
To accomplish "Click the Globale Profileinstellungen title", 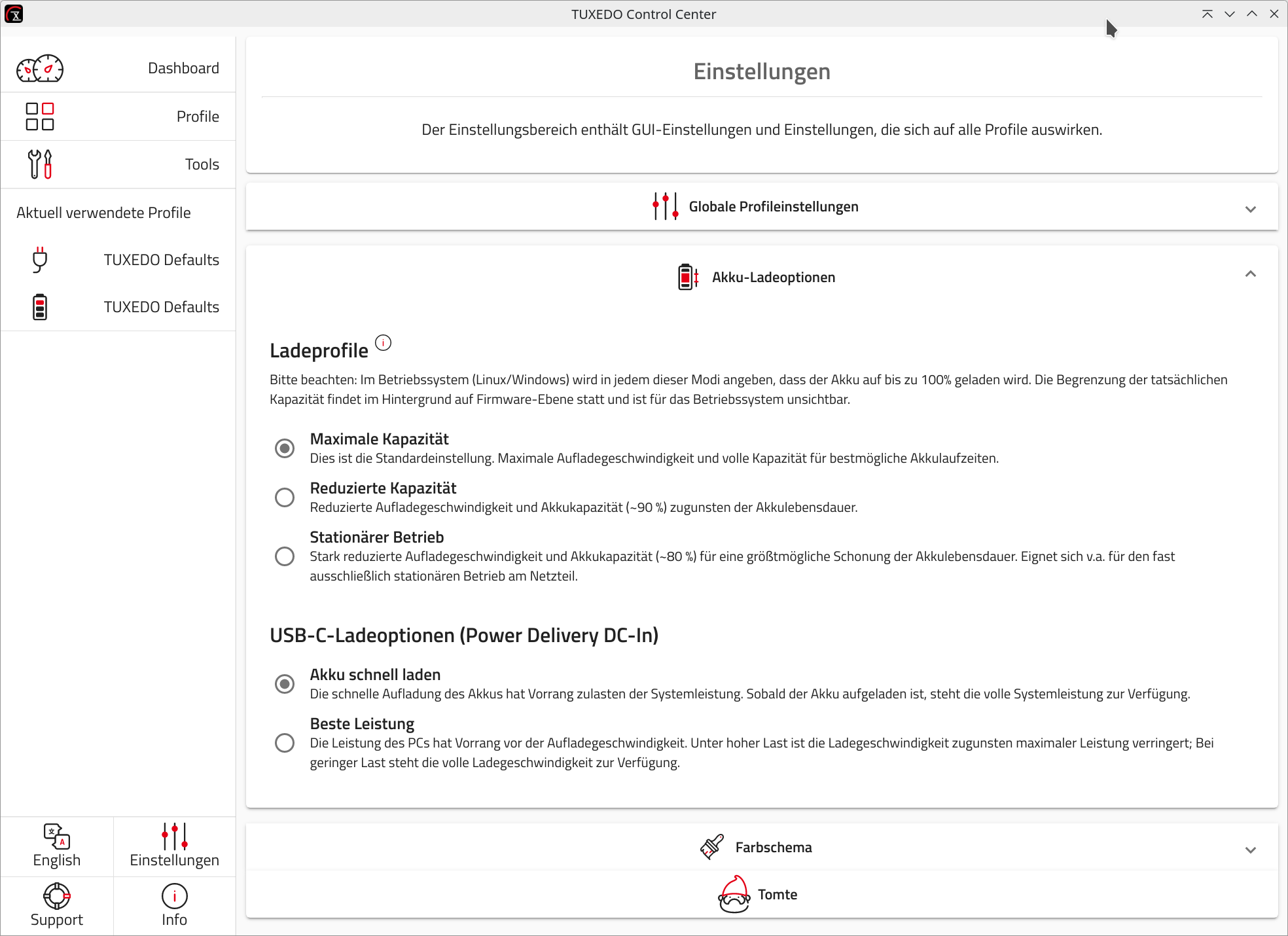I will (774, 206).
